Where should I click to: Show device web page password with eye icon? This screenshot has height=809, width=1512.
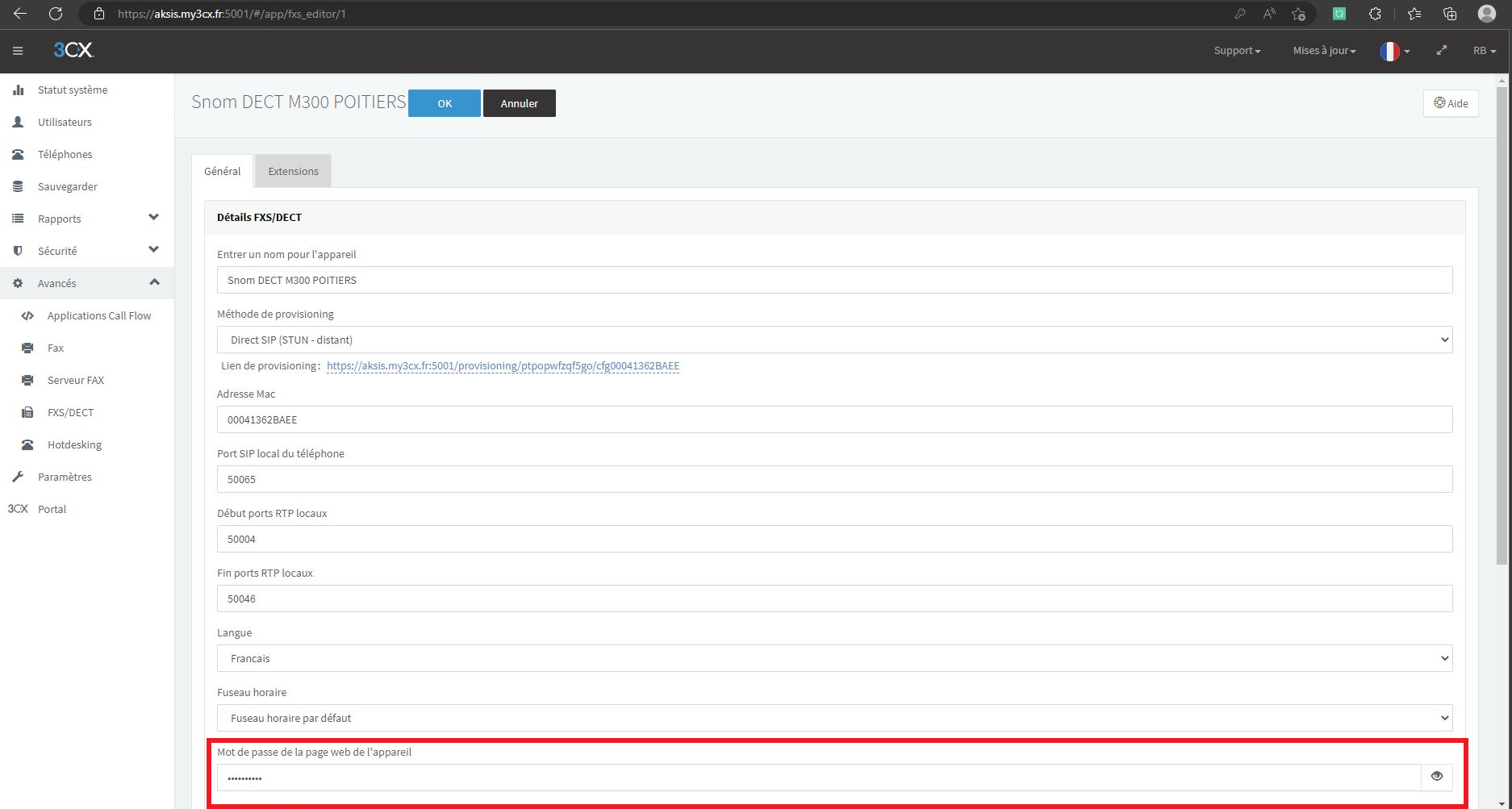[1437, 776]
